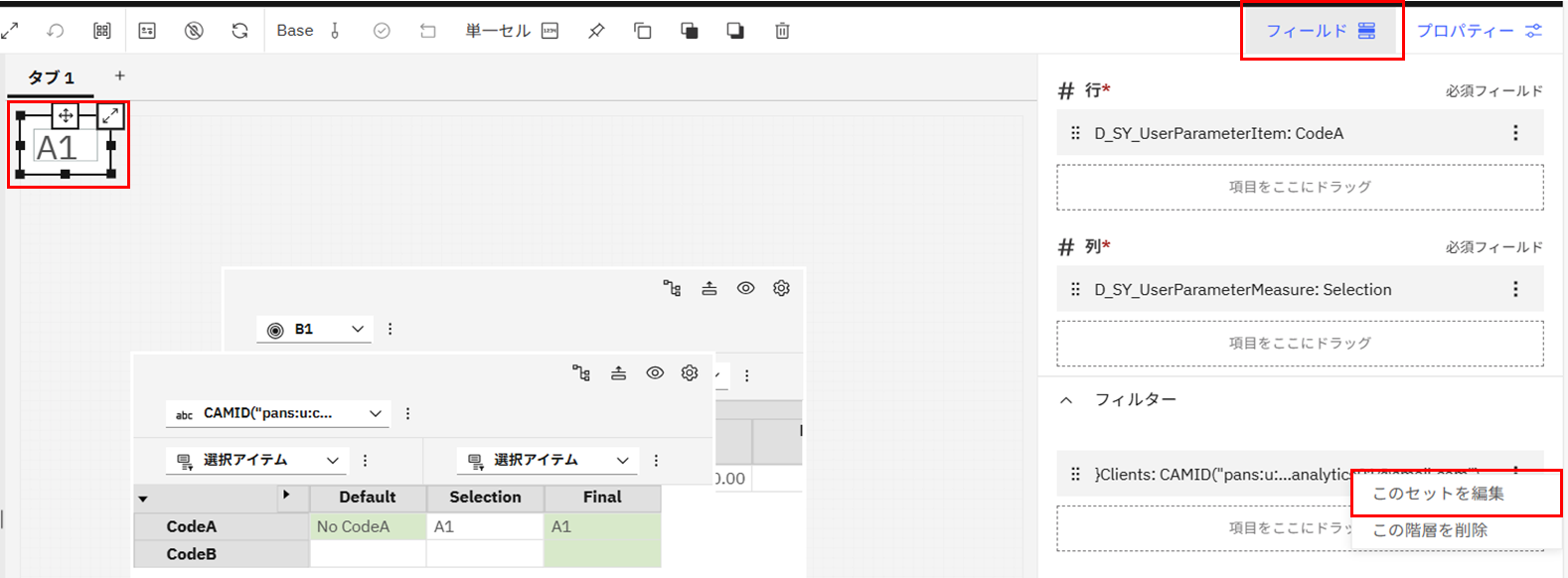
Task: Select the Default column header
Action: tap(368, 497)
